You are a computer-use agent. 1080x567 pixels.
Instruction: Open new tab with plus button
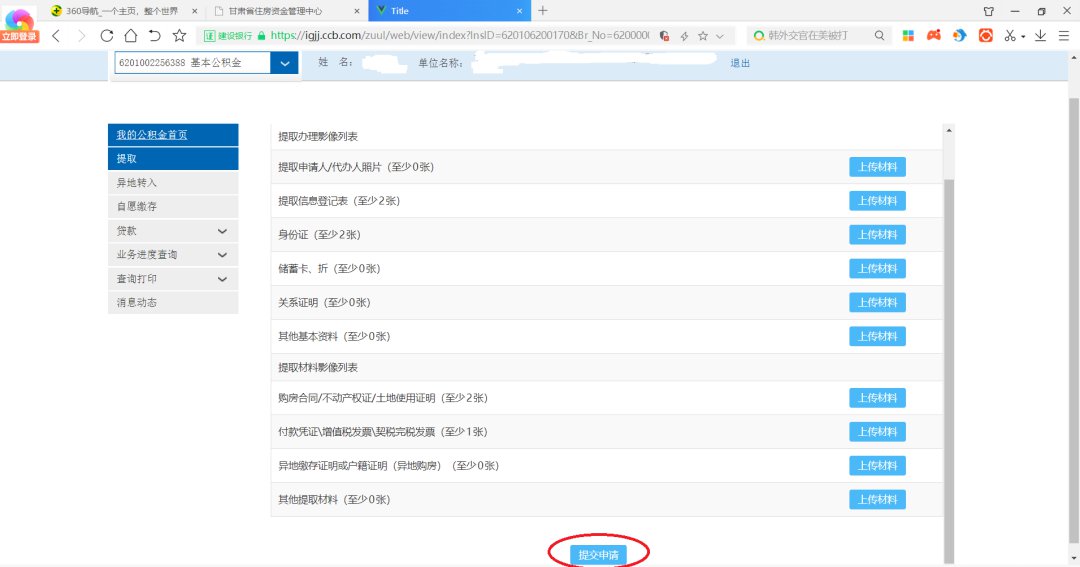click(x=543, y=11)
